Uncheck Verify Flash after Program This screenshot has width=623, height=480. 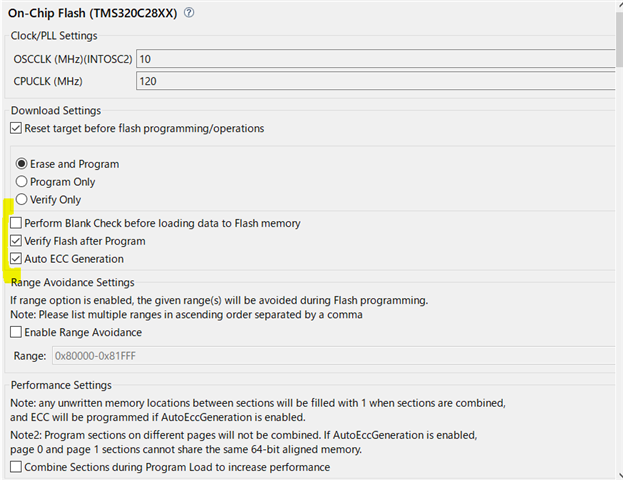[x=16, y=241]
